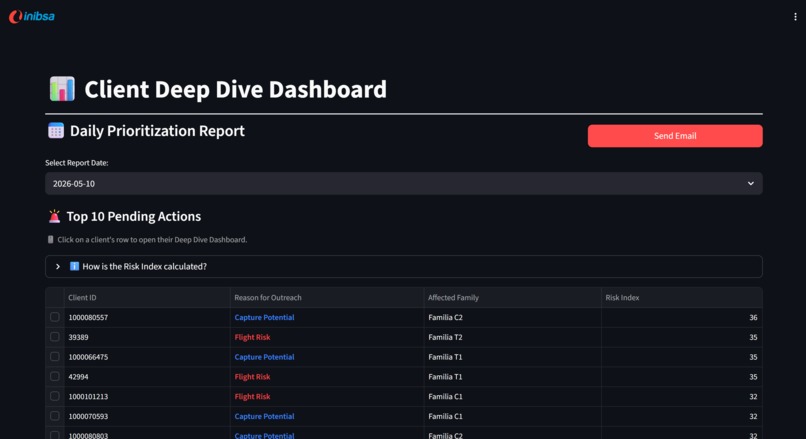Click Flight Risk for client 42994
Image resolution: width=806 pixels, height=439 pixels.
point(252,377)
